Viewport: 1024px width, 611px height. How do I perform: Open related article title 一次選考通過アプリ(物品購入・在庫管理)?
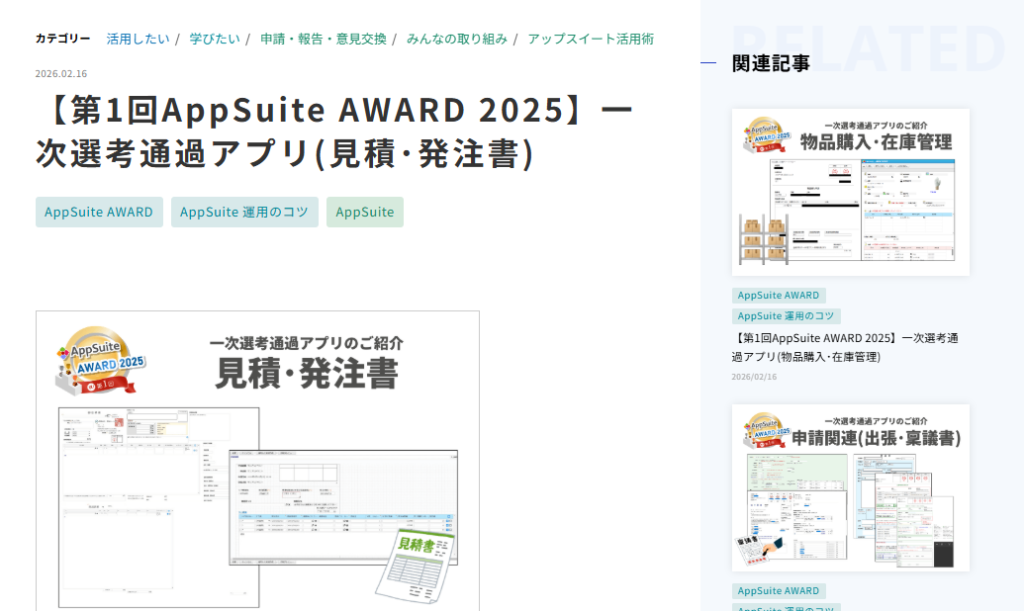[x=845, y=347]
